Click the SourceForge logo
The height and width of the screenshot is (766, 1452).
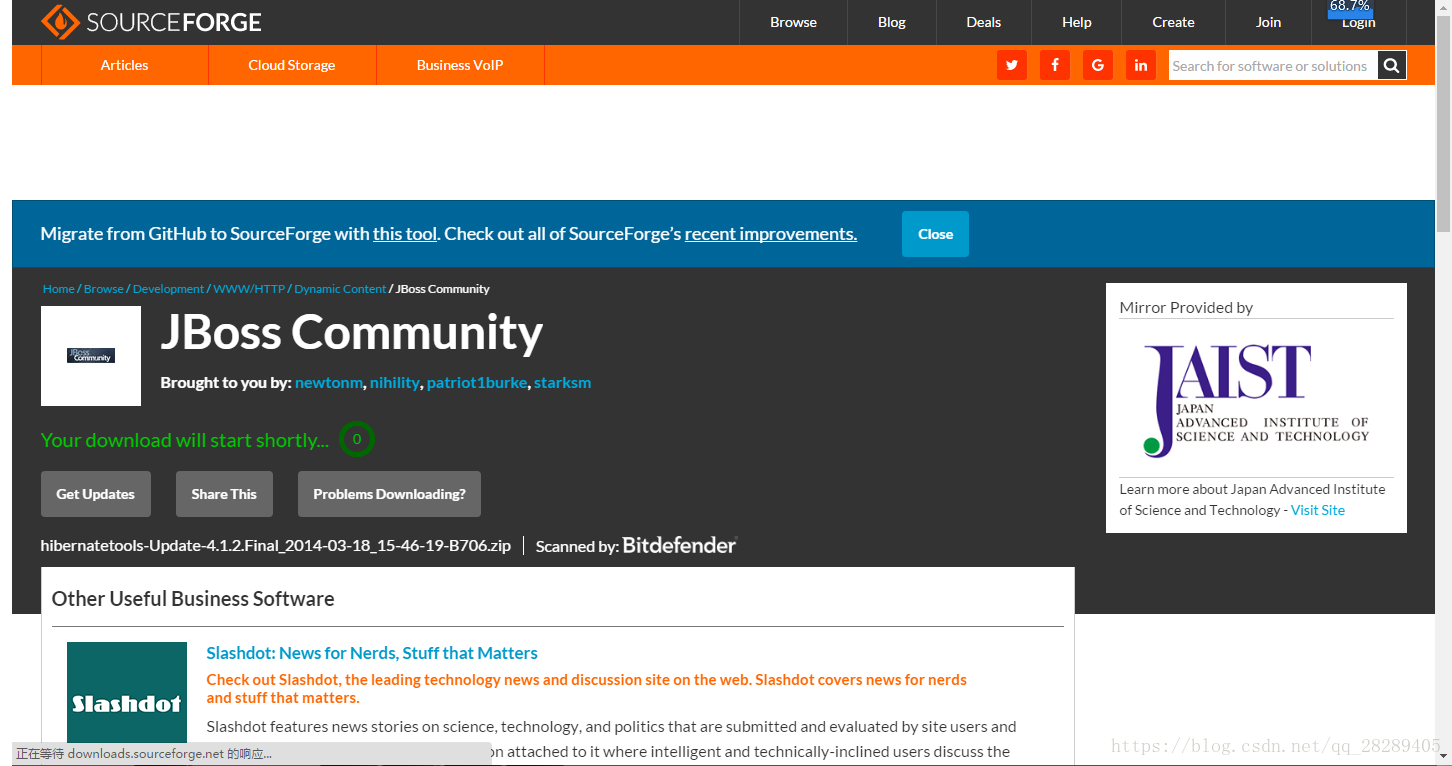151,21
